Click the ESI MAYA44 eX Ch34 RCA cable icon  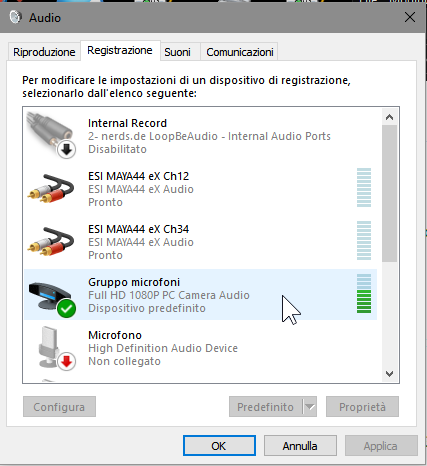click(x=51, y=242)
